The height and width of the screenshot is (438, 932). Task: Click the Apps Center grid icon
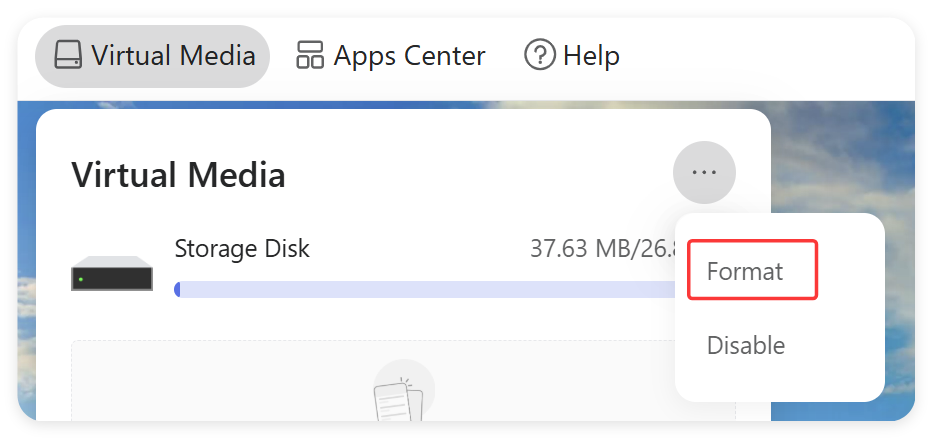(310, 55)
